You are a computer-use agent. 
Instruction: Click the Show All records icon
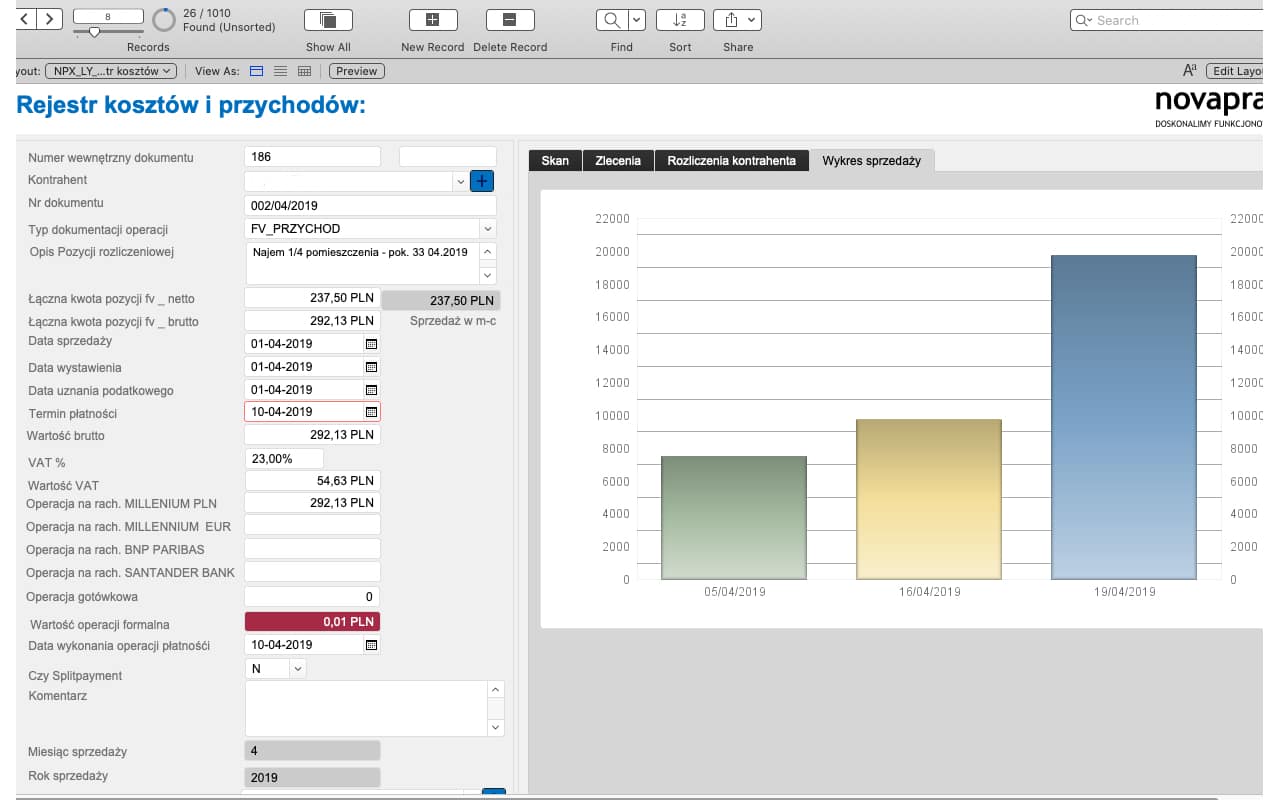(x=328, y=20)
